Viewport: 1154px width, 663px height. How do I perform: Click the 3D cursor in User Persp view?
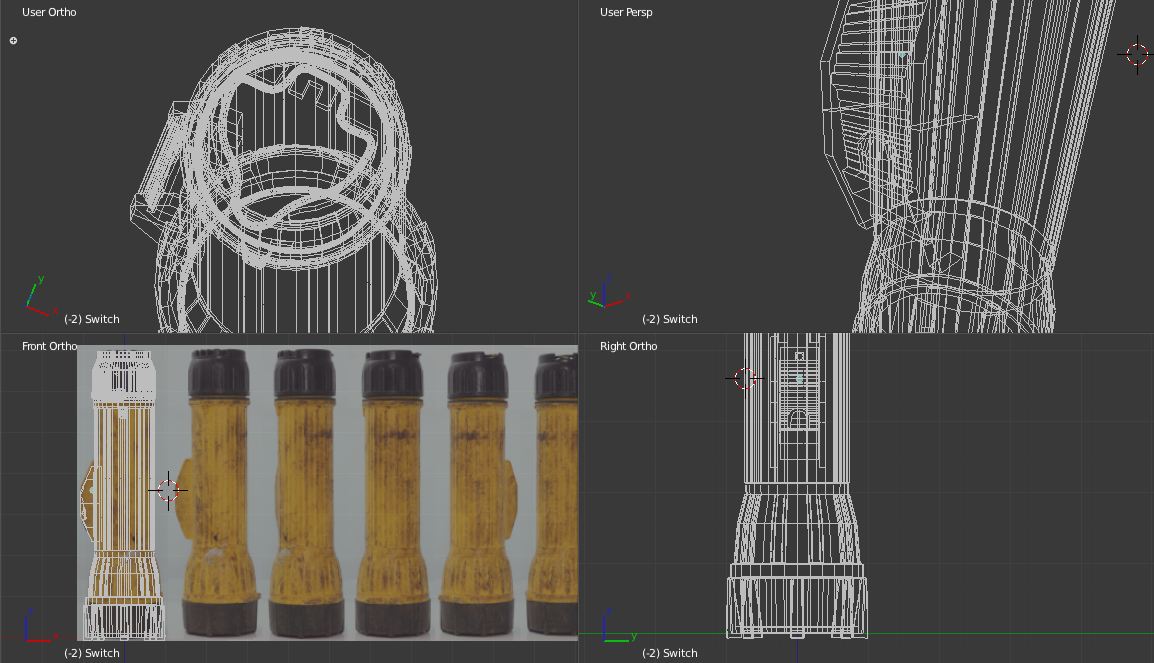1137,54
